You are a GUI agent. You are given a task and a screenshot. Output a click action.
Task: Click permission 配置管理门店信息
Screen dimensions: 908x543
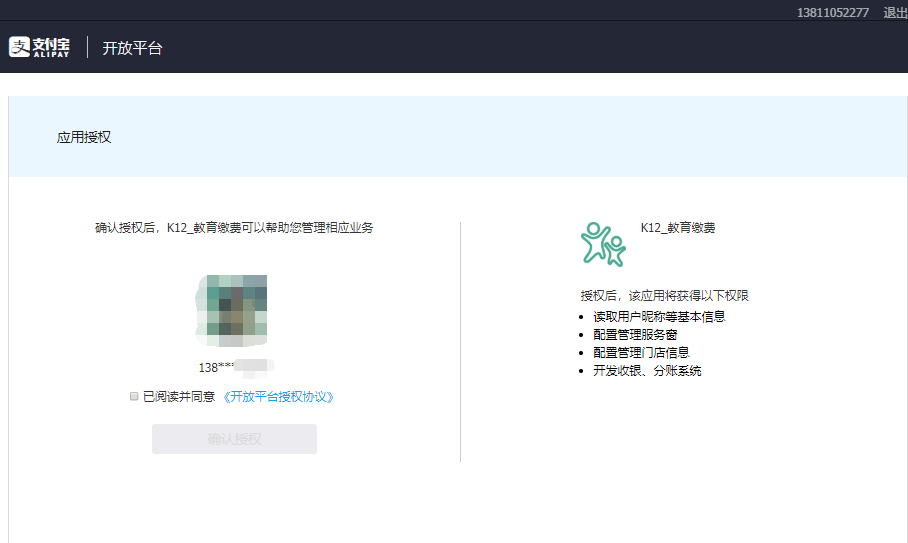(x=641, y=353)
